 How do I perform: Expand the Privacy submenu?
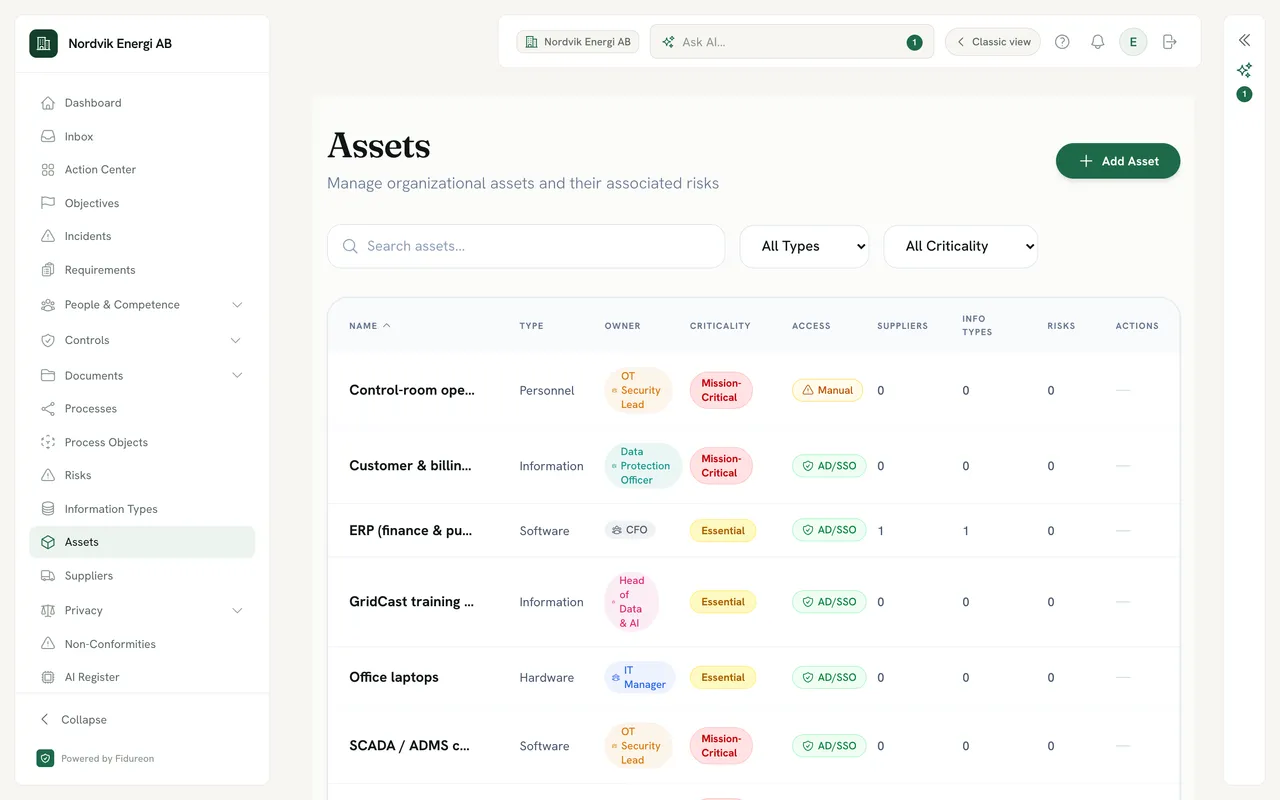[237, 610]
